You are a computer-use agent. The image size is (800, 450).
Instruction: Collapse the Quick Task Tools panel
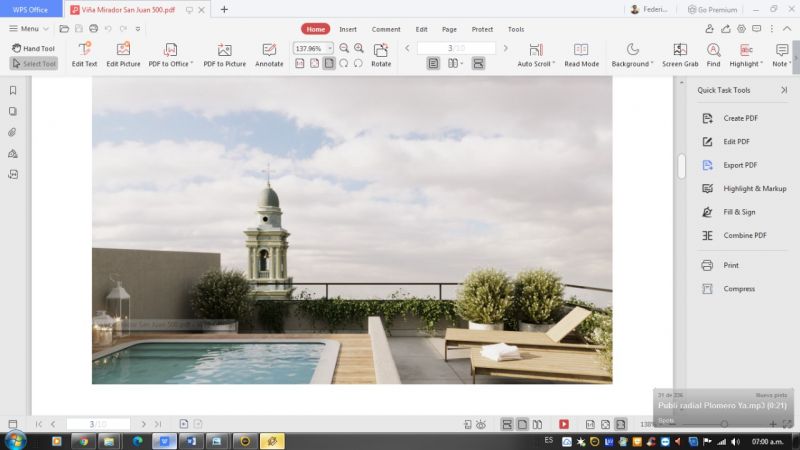click(x=784, y=90)
